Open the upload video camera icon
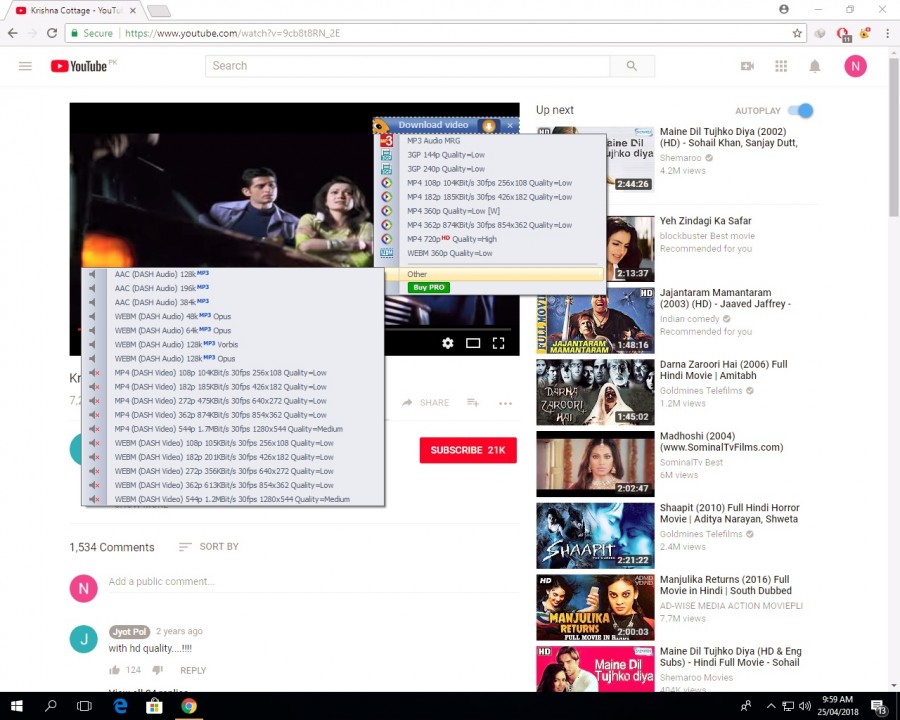 [x=747, y=66]
